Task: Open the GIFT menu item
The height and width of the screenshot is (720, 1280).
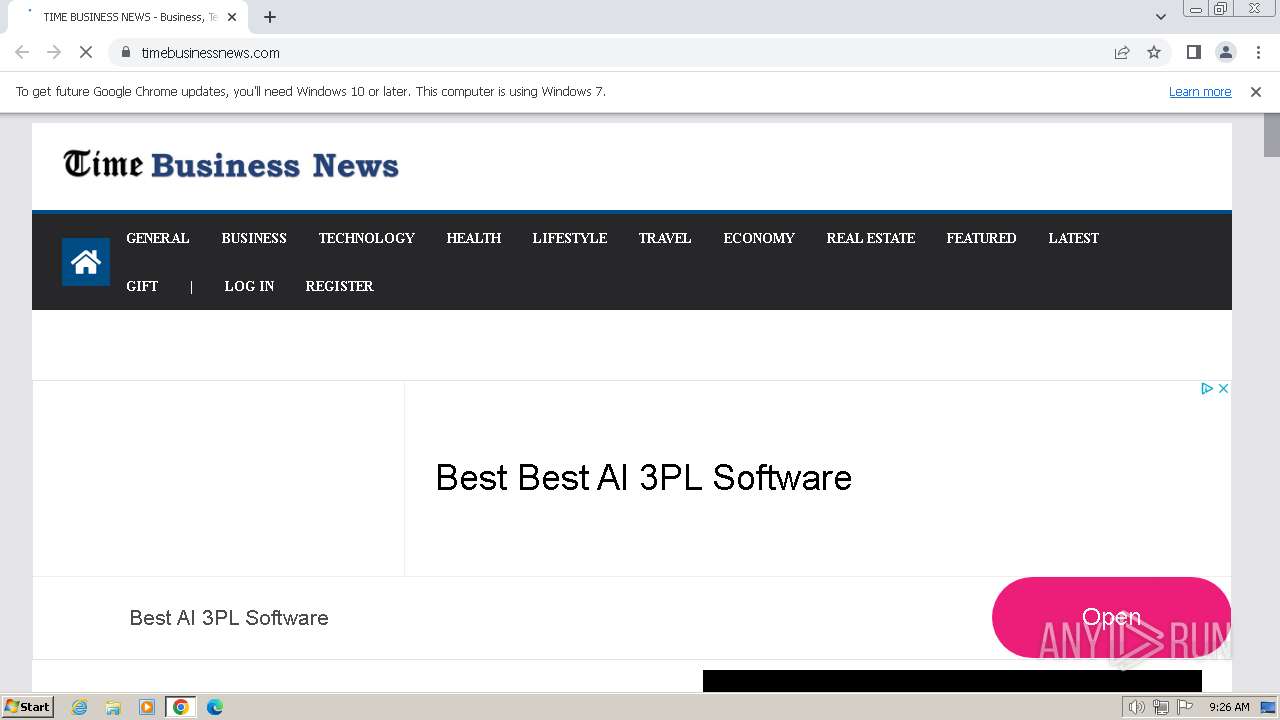Action: (142, 286)
